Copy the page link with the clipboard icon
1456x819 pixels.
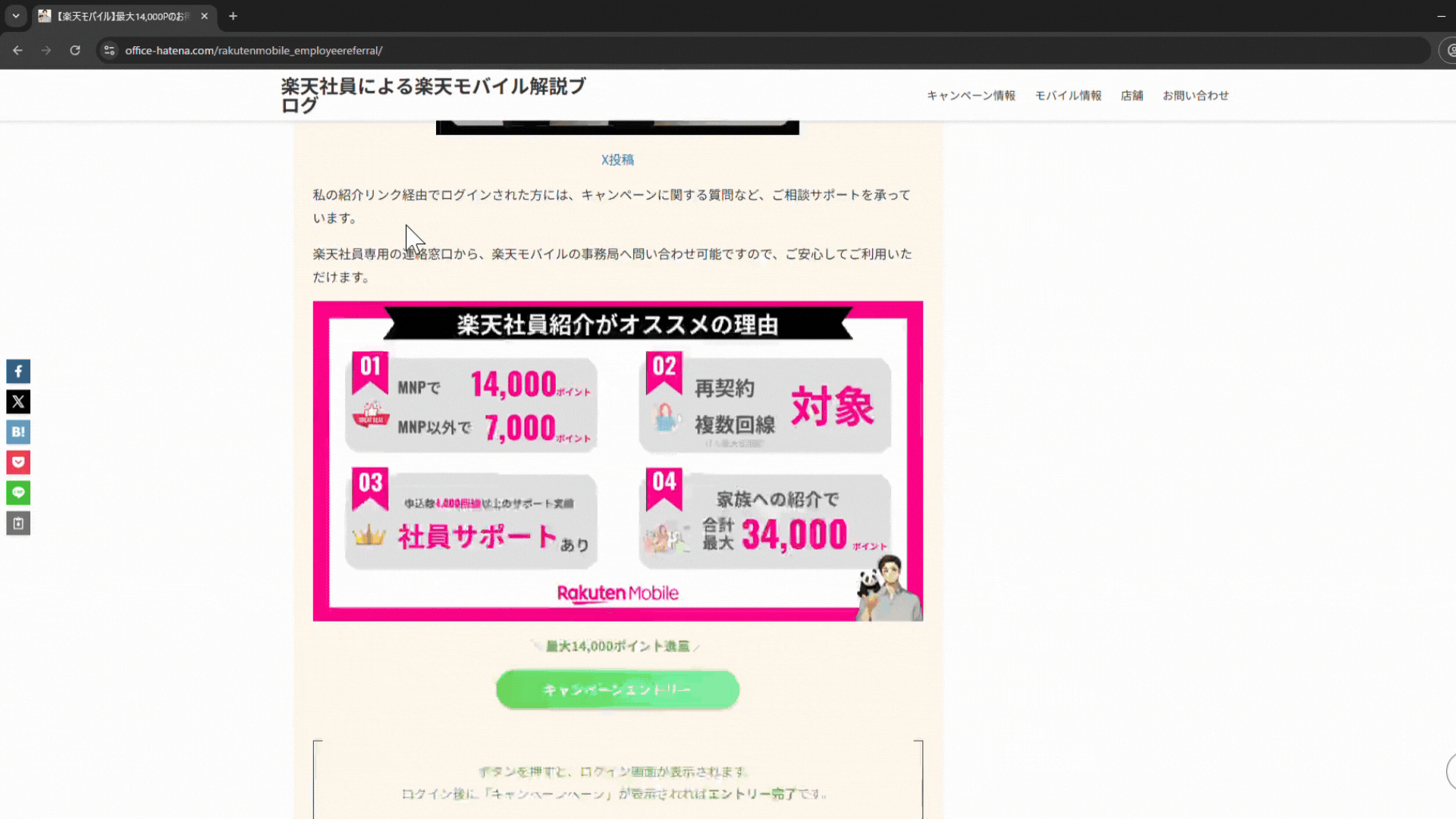(18, 523)
